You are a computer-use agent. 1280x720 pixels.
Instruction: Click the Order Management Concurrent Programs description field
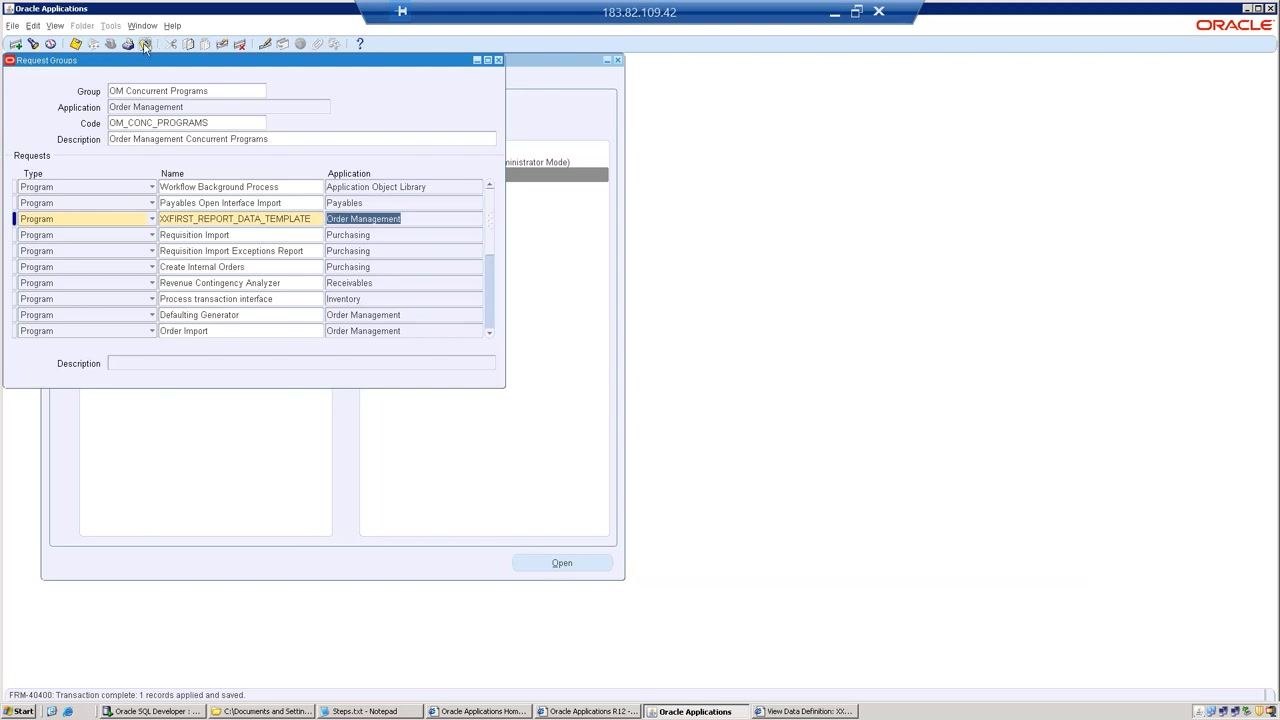[302, 139]
